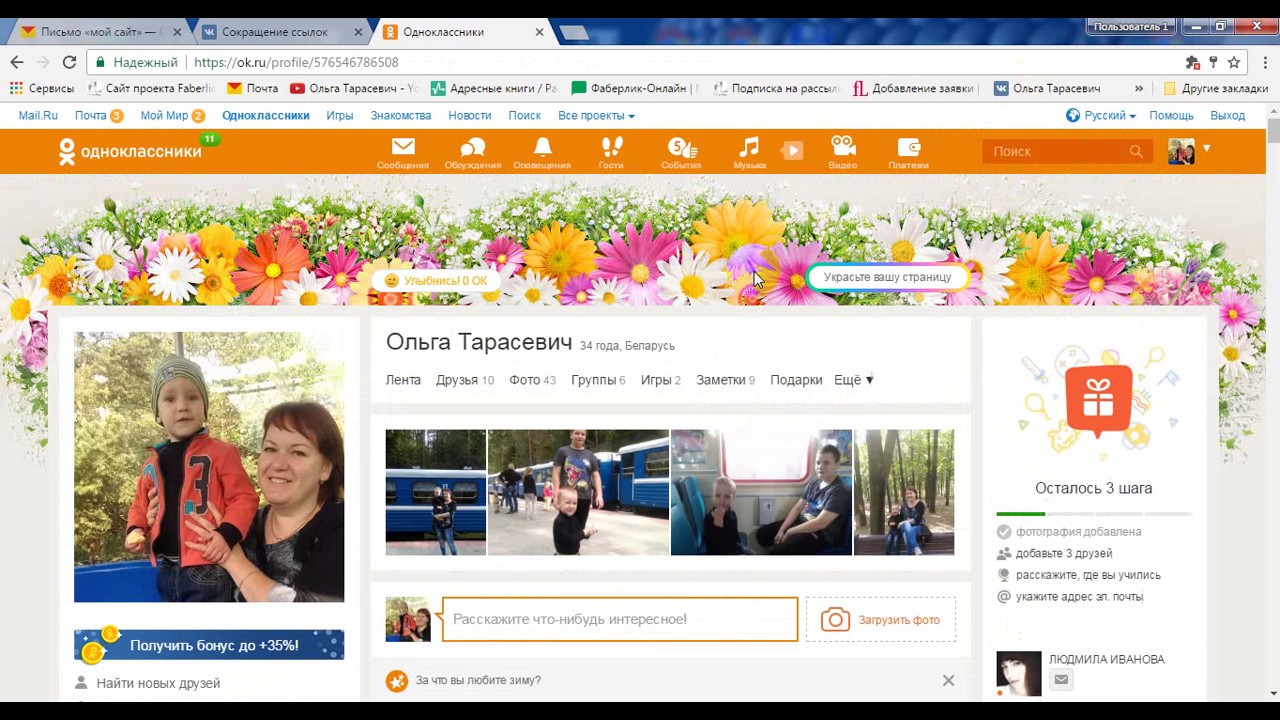Open the Сервисы apps bookmark
1280x720 pixels.
(x=42, y=88)
